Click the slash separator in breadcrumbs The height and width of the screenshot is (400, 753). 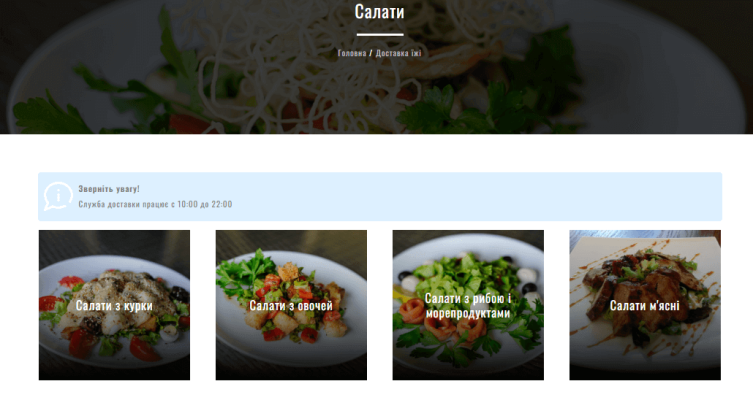(x=371, y=53)
